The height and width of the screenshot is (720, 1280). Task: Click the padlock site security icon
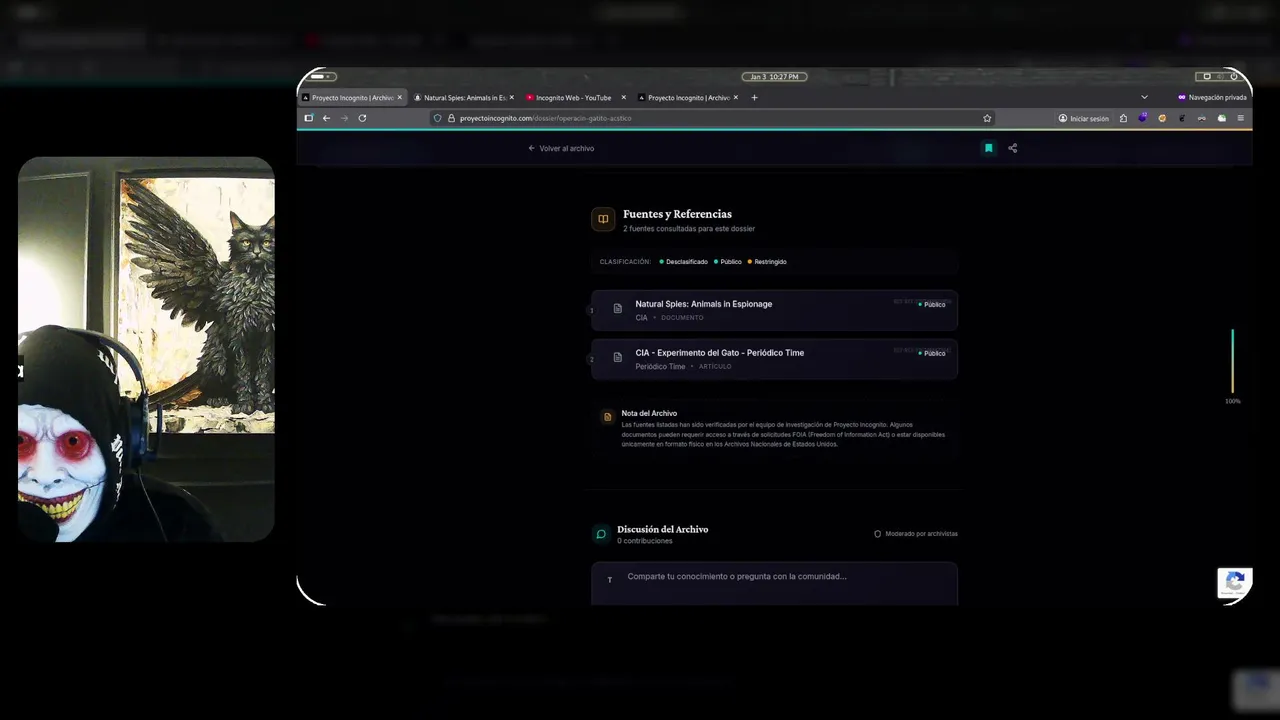[451, 118]
